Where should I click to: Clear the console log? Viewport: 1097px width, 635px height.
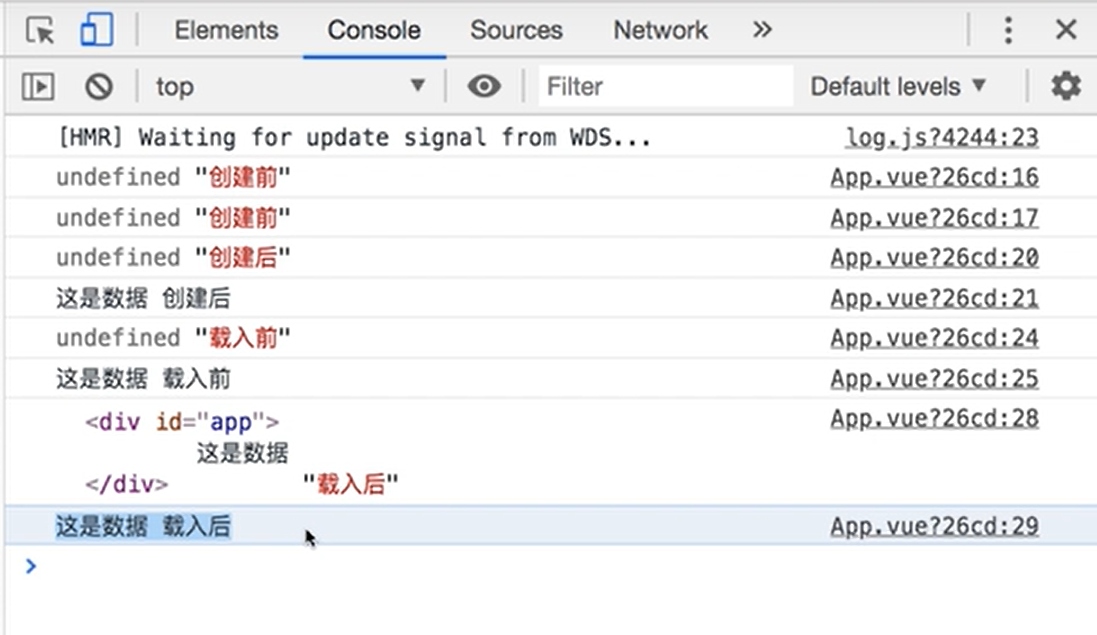(x=98, y=87)
